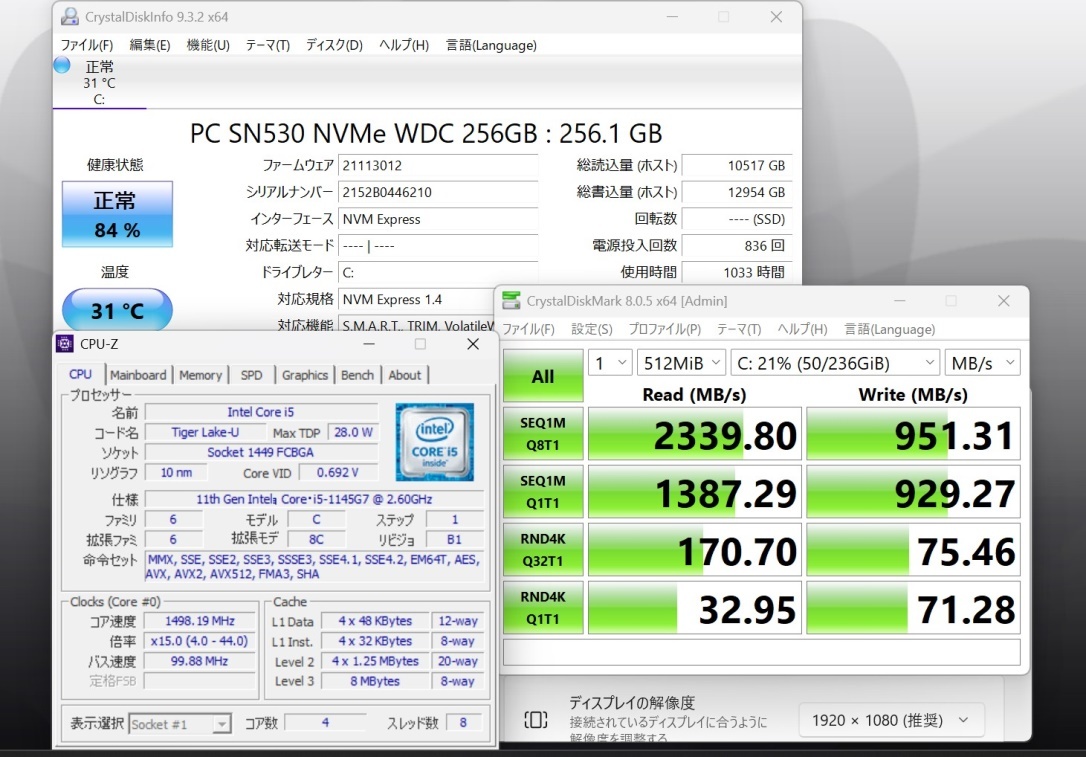
Task: Click the 使用時間 value 1033 時間
Action: click(737, 272)
